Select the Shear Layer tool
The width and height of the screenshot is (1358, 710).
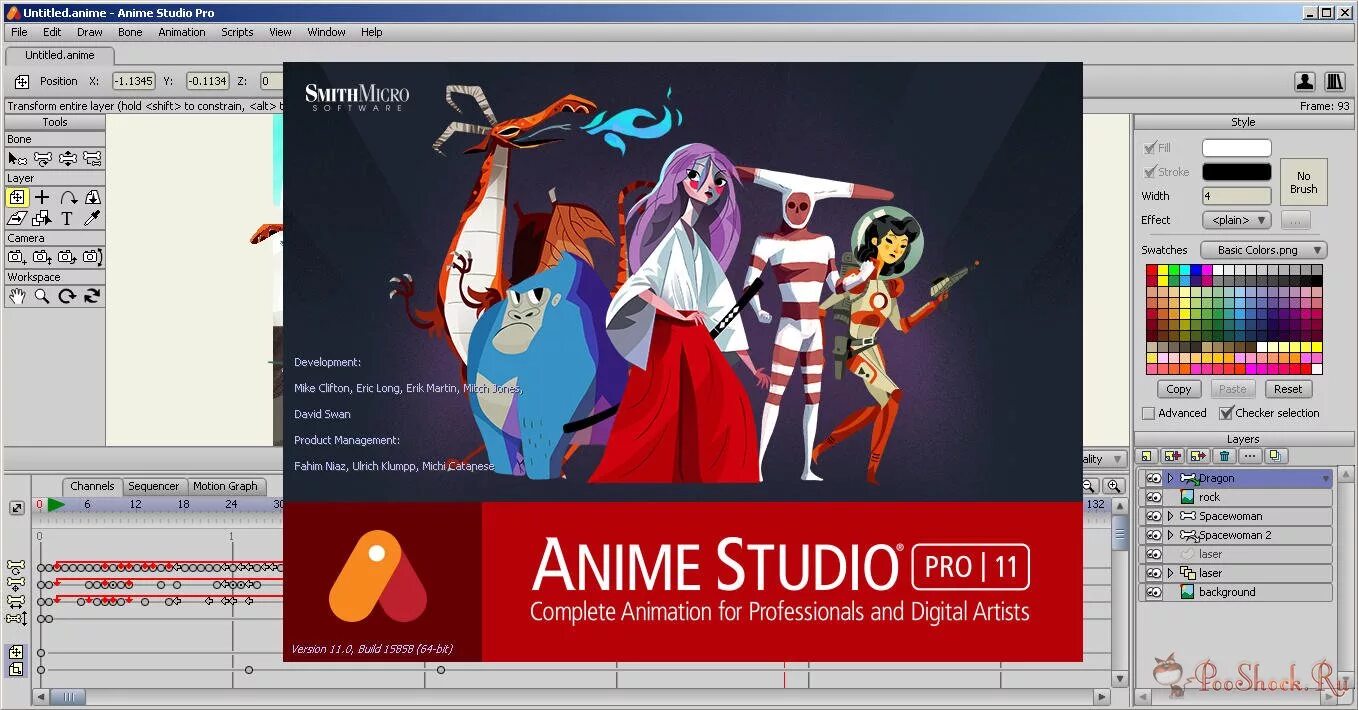tap(17, 218)
